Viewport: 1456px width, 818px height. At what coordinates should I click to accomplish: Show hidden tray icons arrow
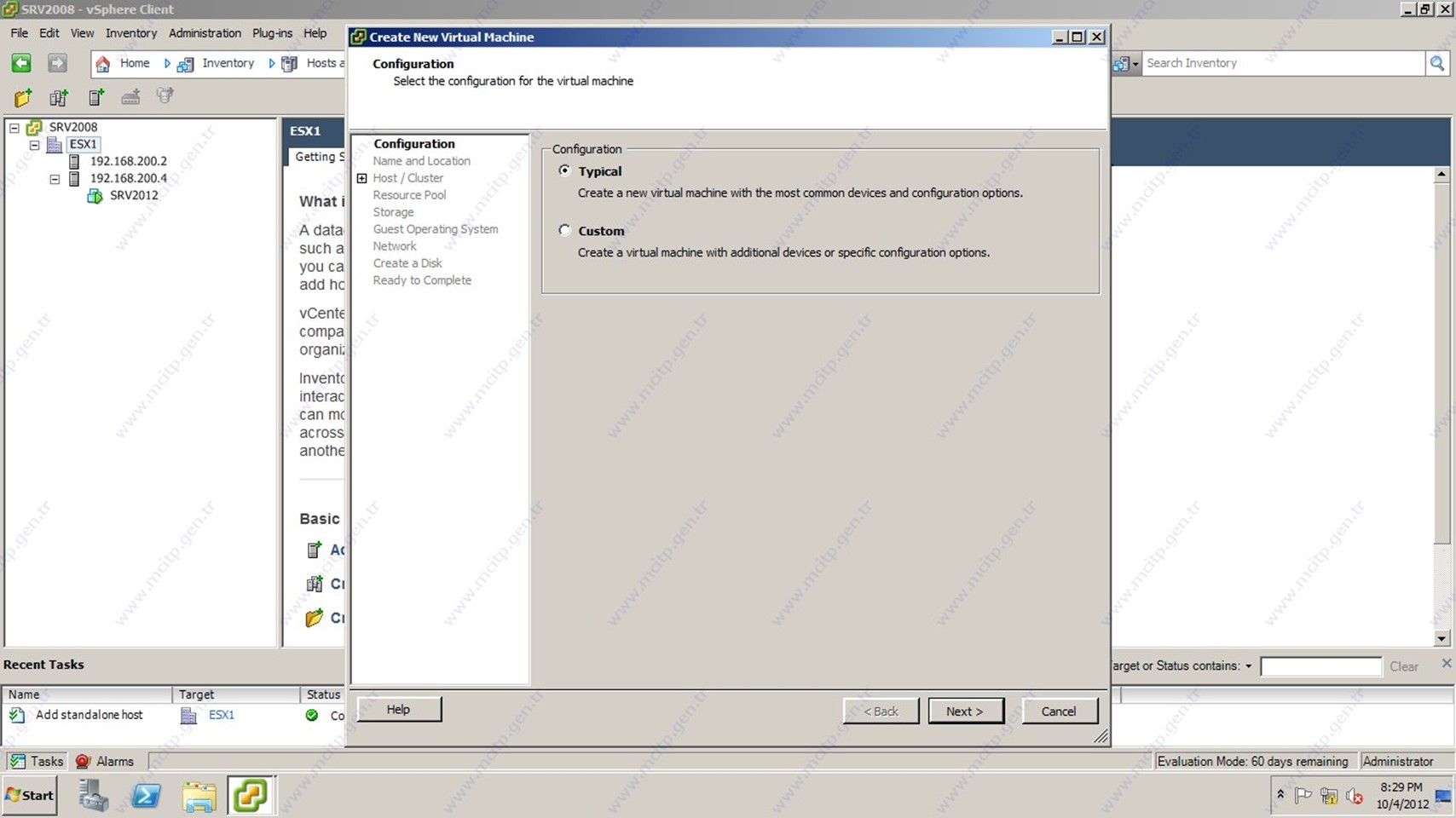[x=1280, y=794]
